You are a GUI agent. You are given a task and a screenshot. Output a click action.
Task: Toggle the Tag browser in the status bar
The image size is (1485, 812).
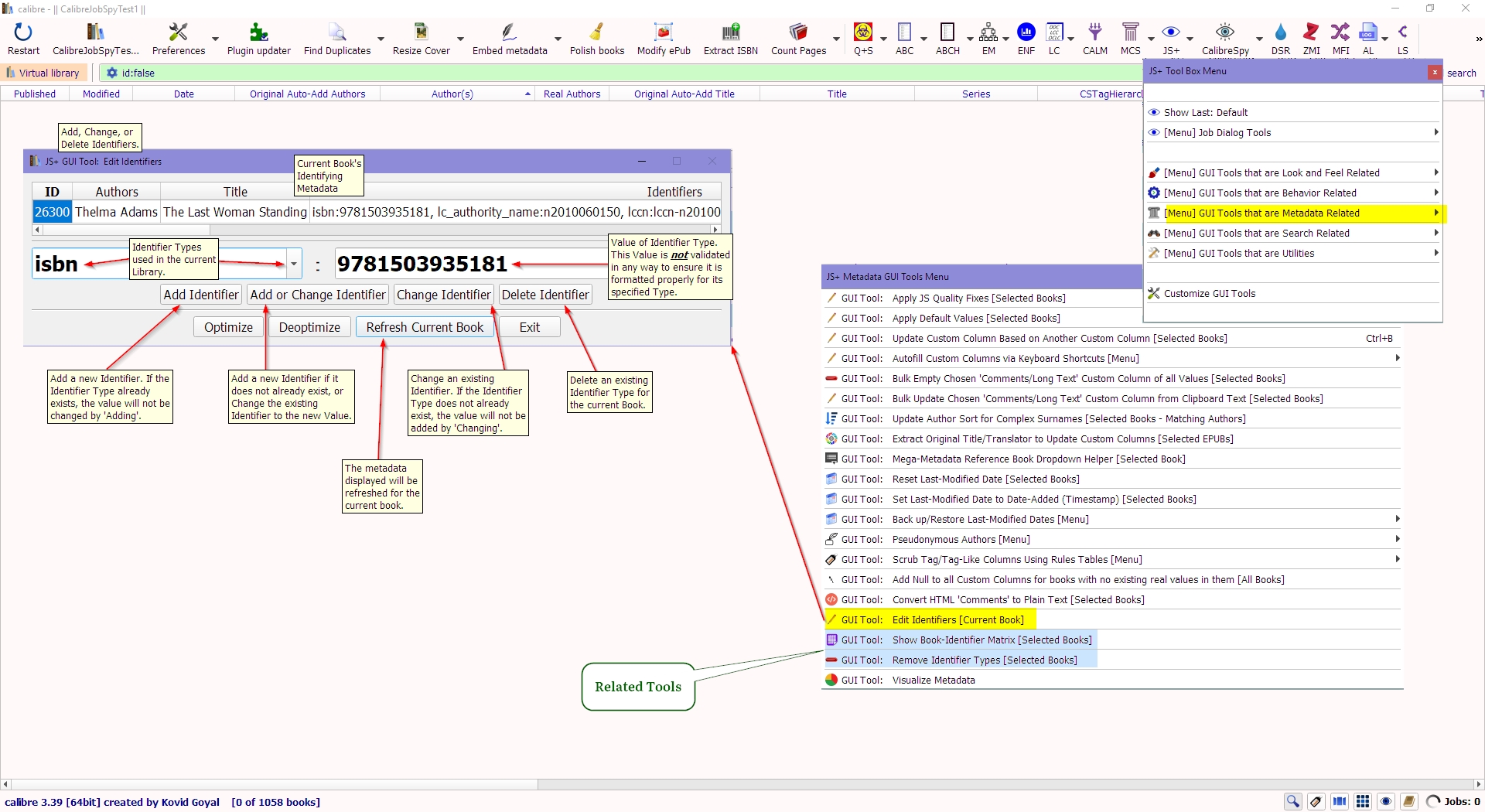click(x=1316, y=802)
